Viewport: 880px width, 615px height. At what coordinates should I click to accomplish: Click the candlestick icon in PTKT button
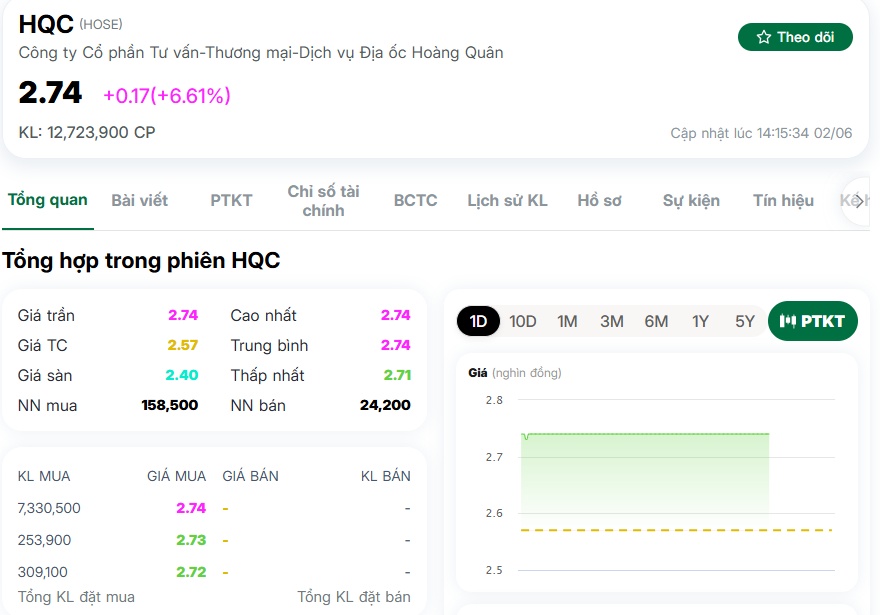point(787,321)
